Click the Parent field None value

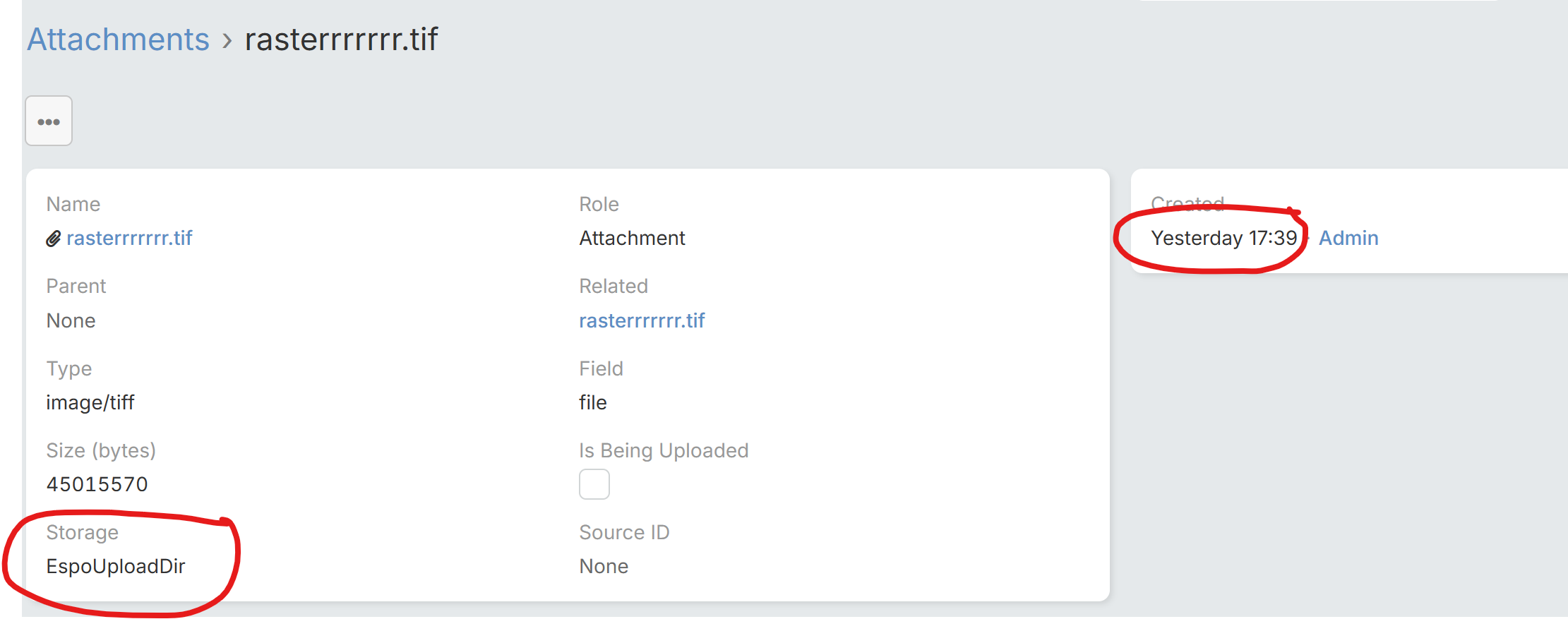71,320
